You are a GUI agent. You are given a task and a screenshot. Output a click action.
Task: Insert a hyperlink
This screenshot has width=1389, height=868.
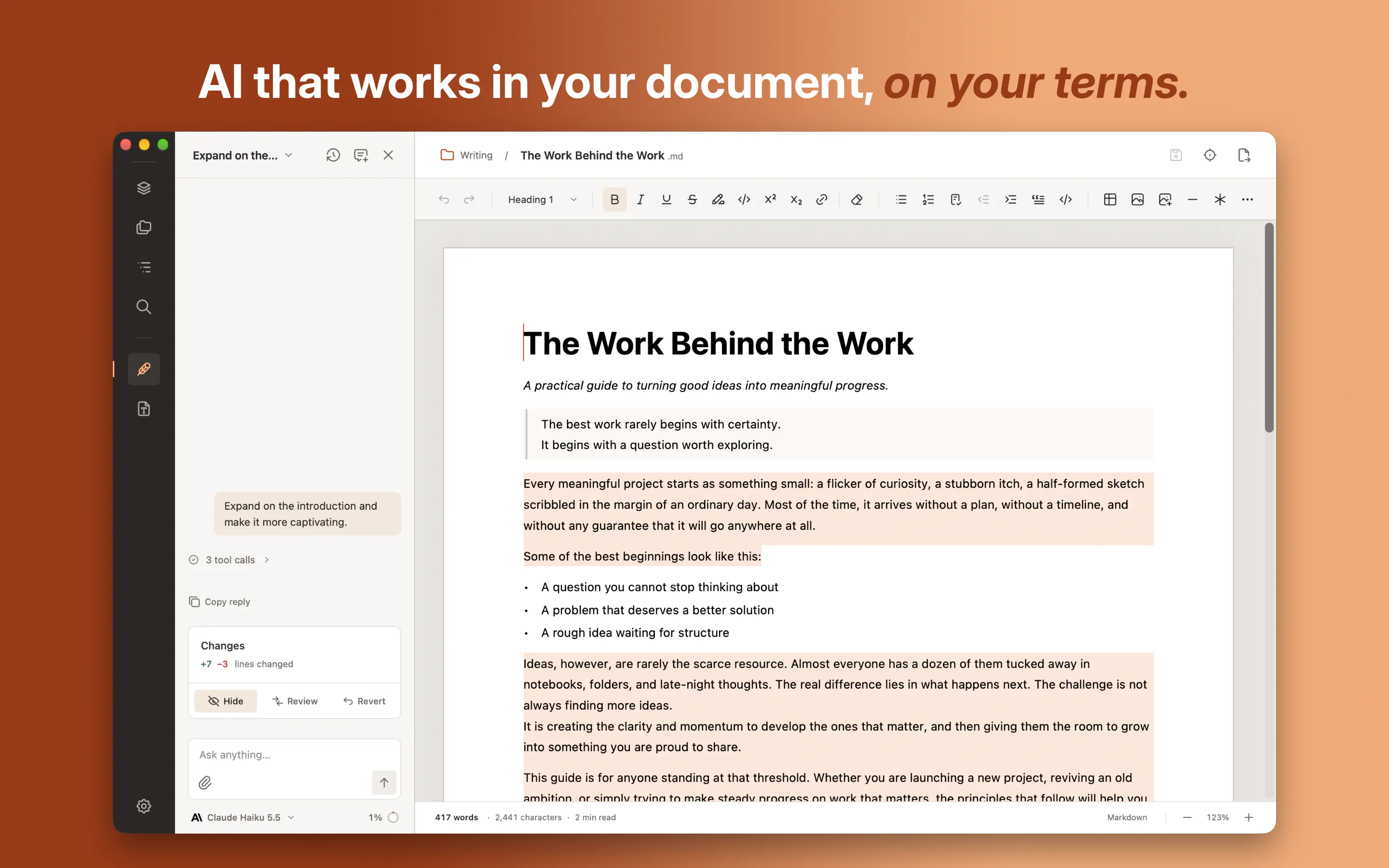[822, 199]
